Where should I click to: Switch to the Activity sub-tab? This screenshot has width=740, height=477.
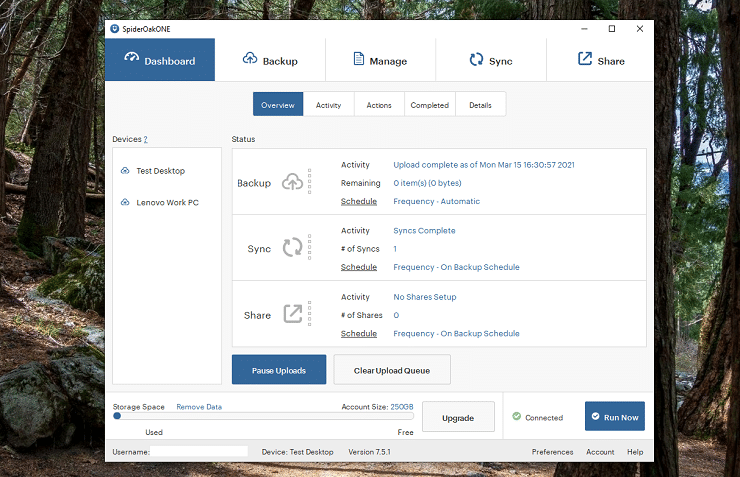click(x=328, y=105)
